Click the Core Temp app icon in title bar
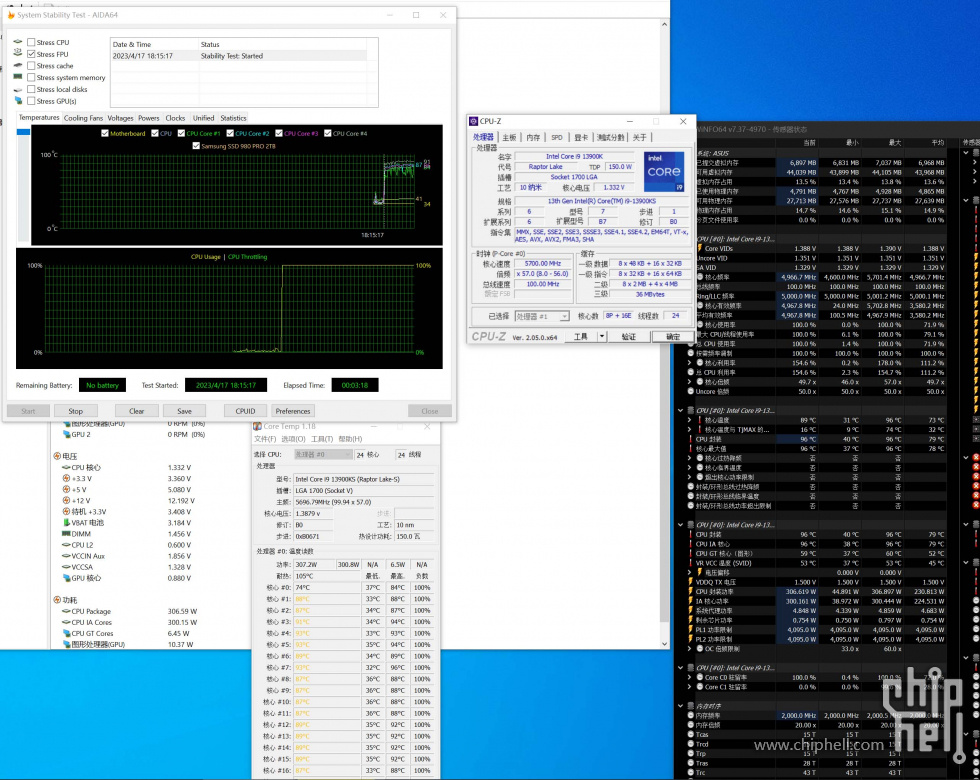 (x=257, y=426)
